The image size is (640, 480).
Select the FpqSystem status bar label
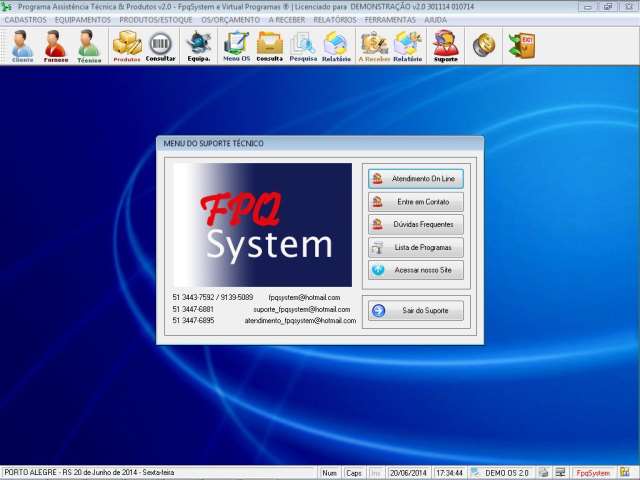pos(593,473)
